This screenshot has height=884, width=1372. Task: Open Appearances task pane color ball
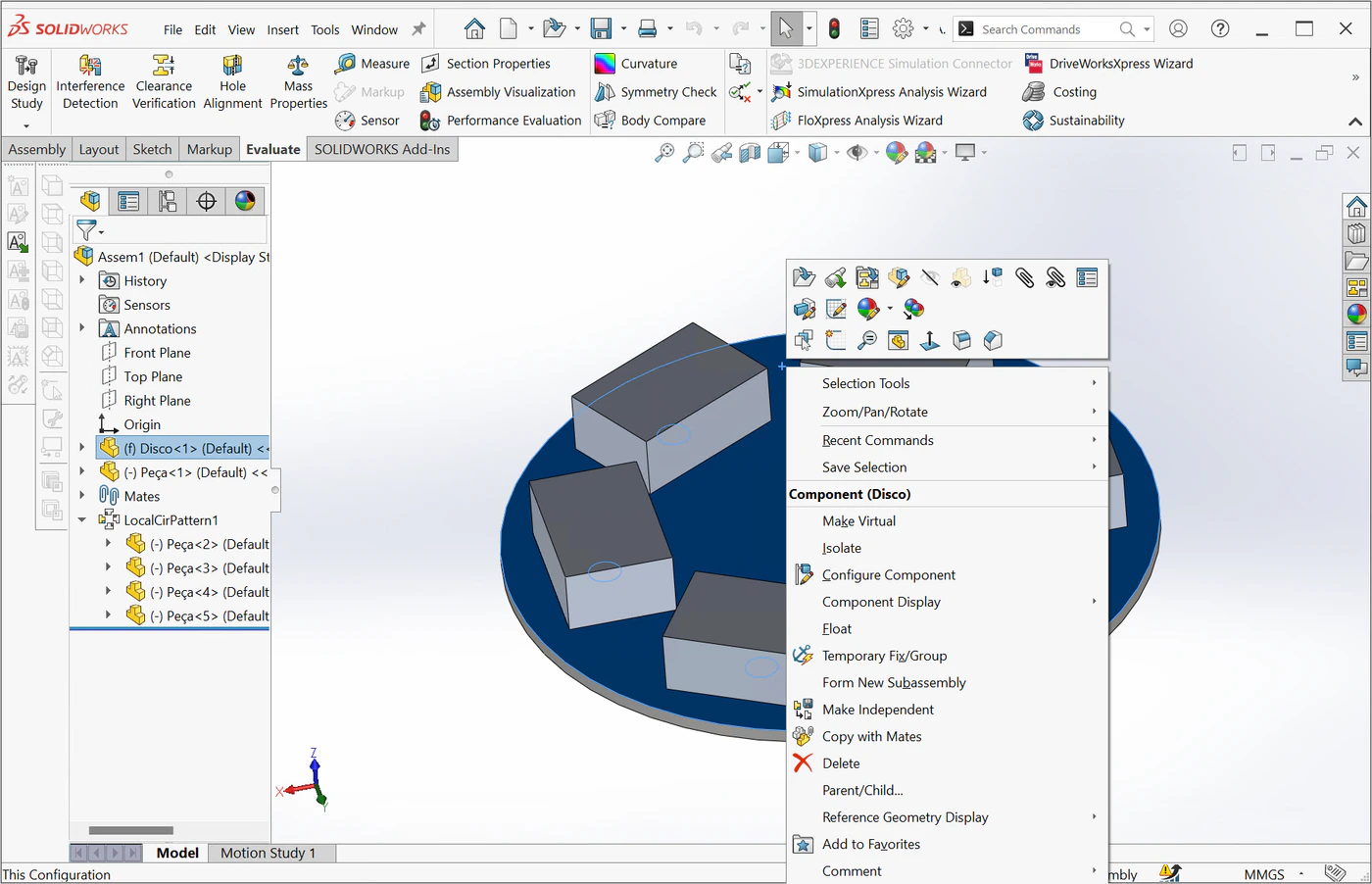(1356, 315)
